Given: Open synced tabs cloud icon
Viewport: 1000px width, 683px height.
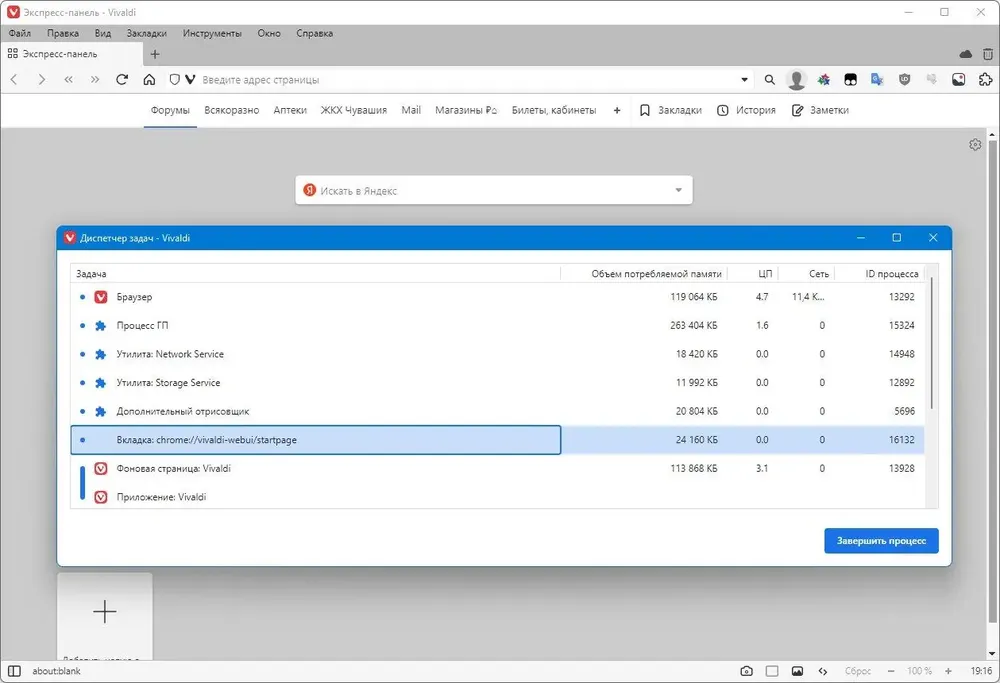Looking at the screenshot, I should [x=966, y=54].
